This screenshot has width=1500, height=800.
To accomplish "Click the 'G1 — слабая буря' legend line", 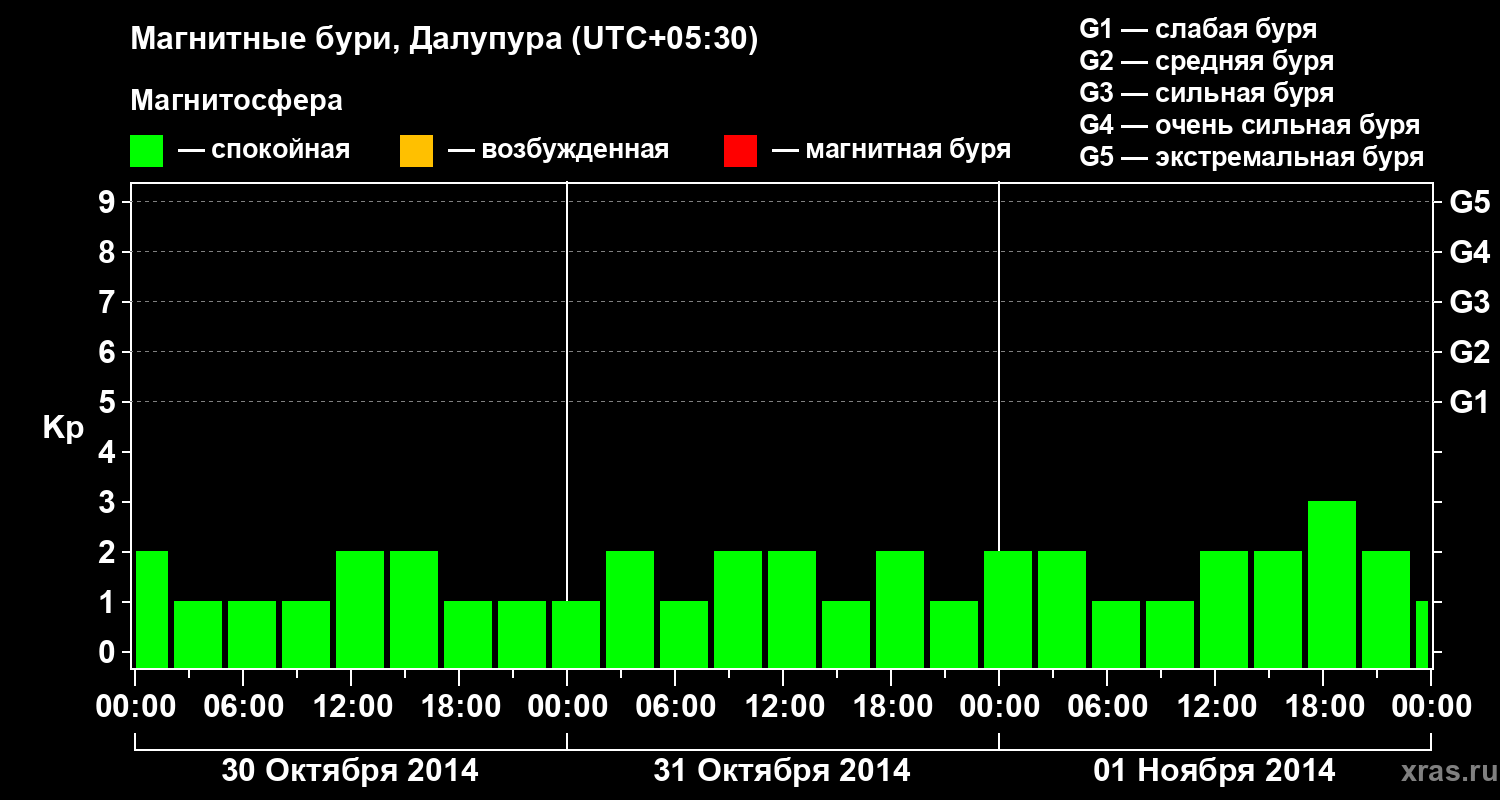I will [x=1198, y=29].
